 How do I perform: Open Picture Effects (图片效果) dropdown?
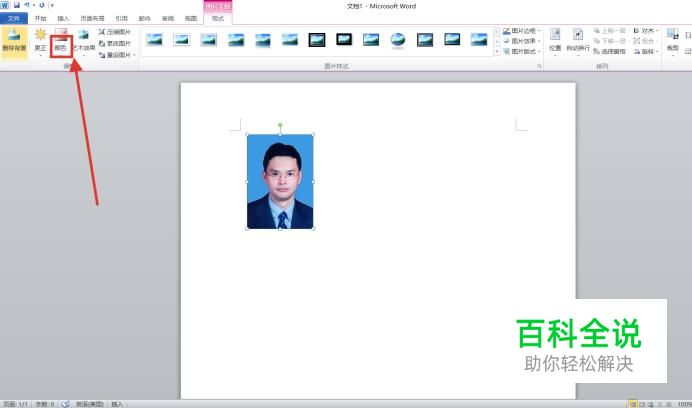pos(522,41)
